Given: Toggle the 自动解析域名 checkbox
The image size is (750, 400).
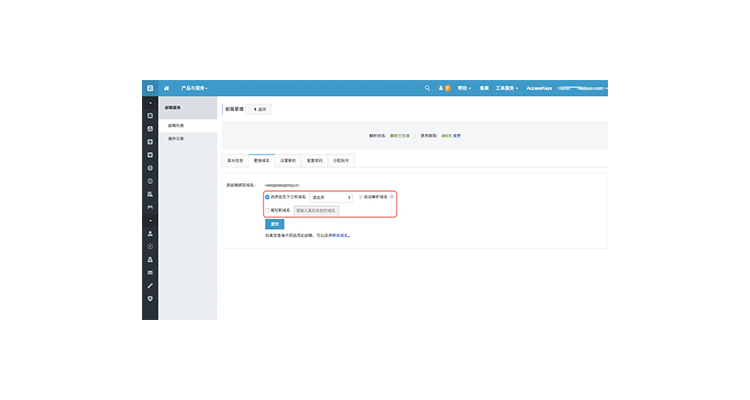Looking at the screenshot, I should tap(361, 197).
